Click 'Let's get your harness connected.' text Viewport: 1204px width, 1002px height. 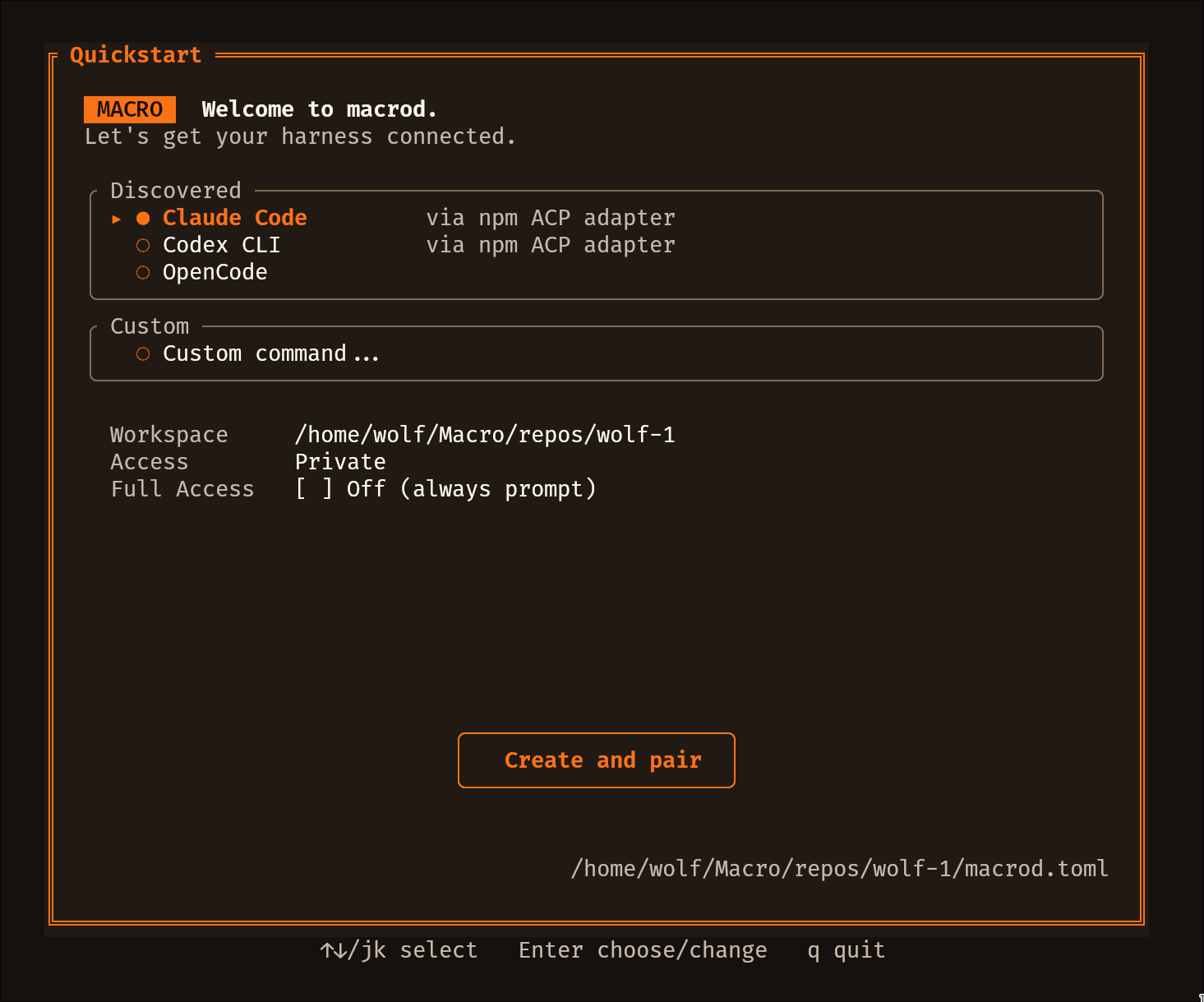point(301,136)
